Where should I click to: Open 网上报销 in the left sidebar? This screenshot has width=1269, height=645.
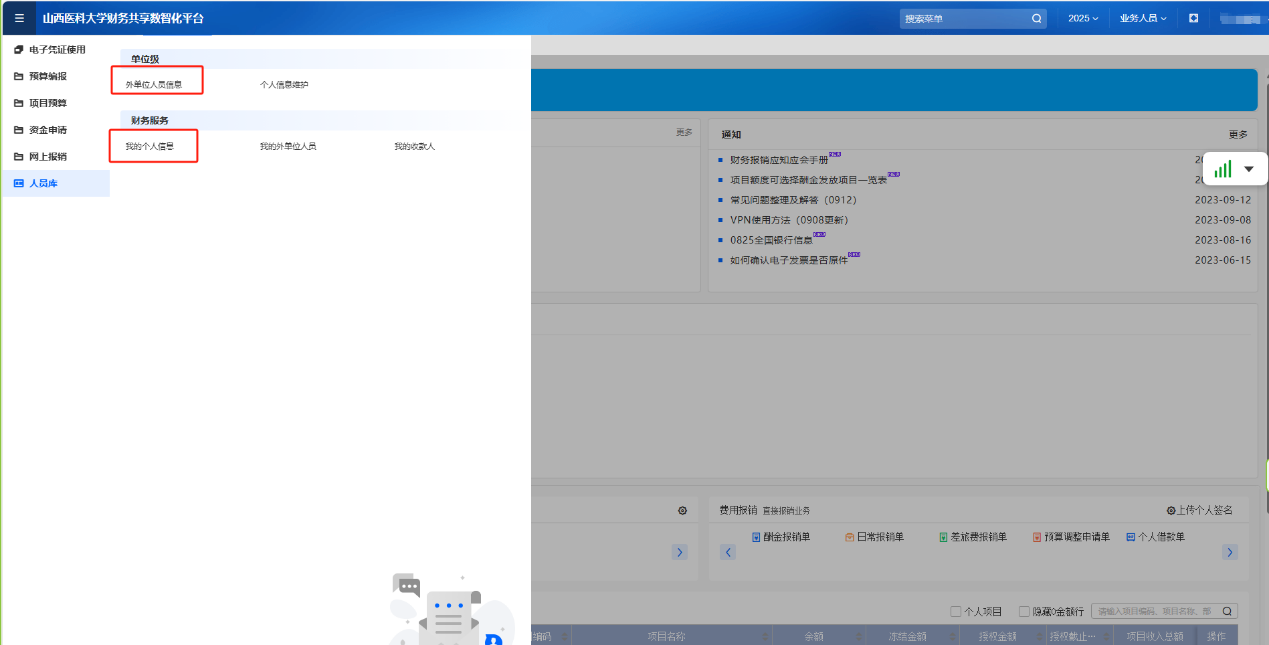tap(48, 156)
